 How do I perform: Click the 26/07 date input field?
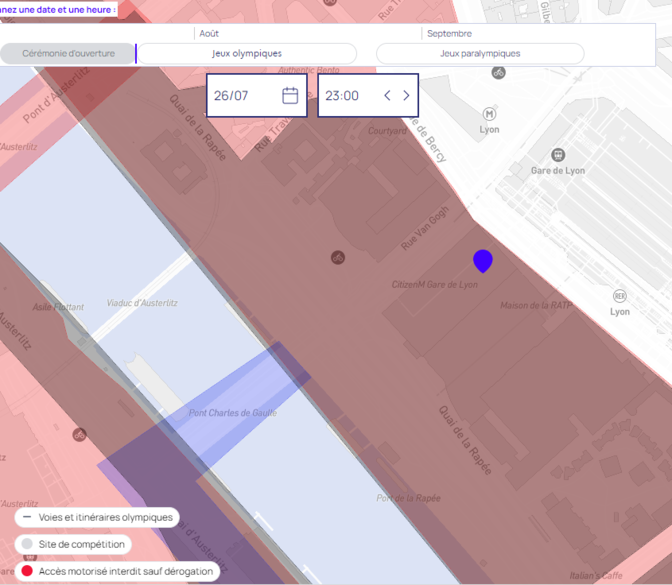click(257, 95)
